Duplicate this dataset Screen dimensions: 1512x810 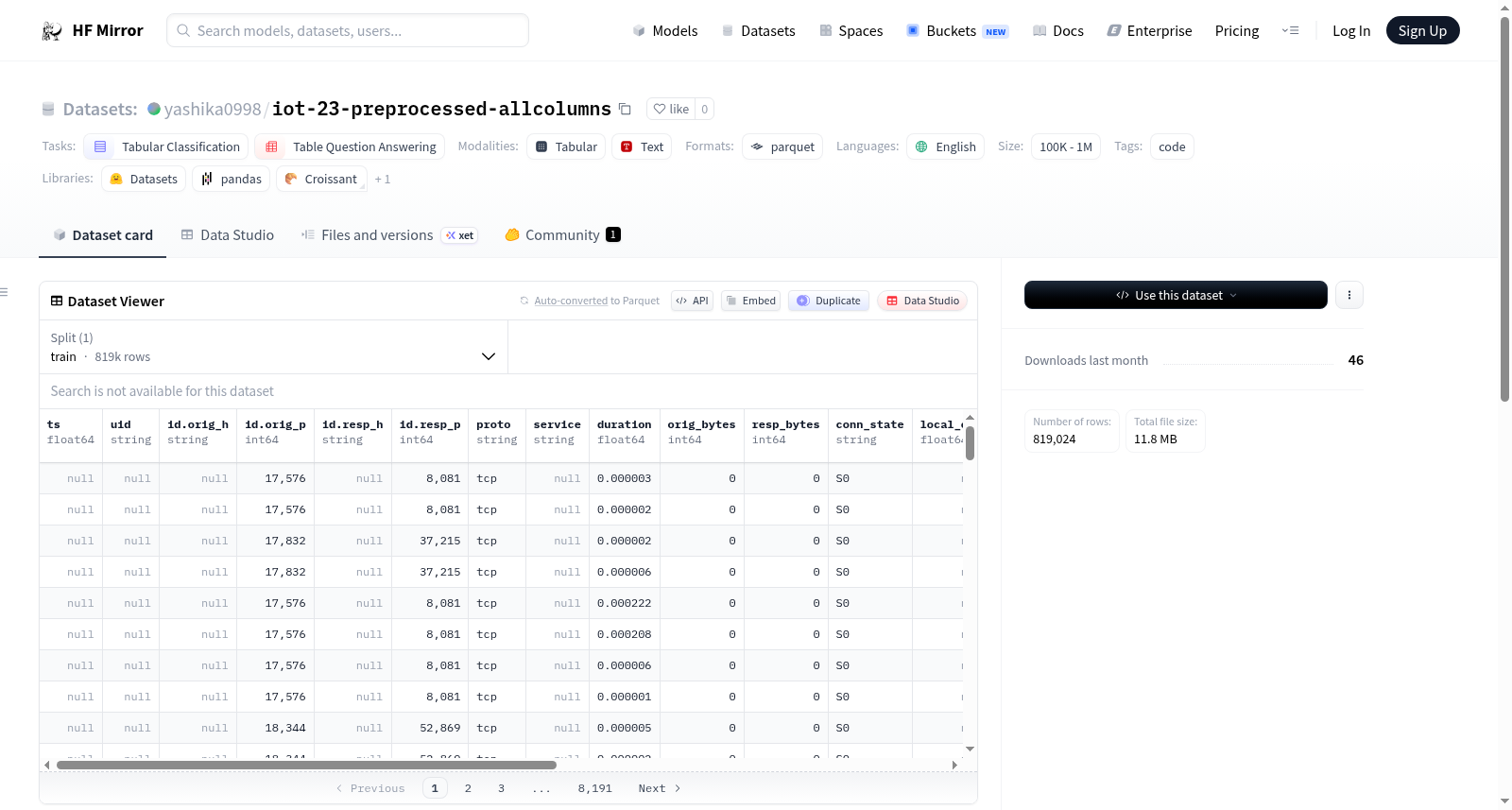(x=829, y=301)
